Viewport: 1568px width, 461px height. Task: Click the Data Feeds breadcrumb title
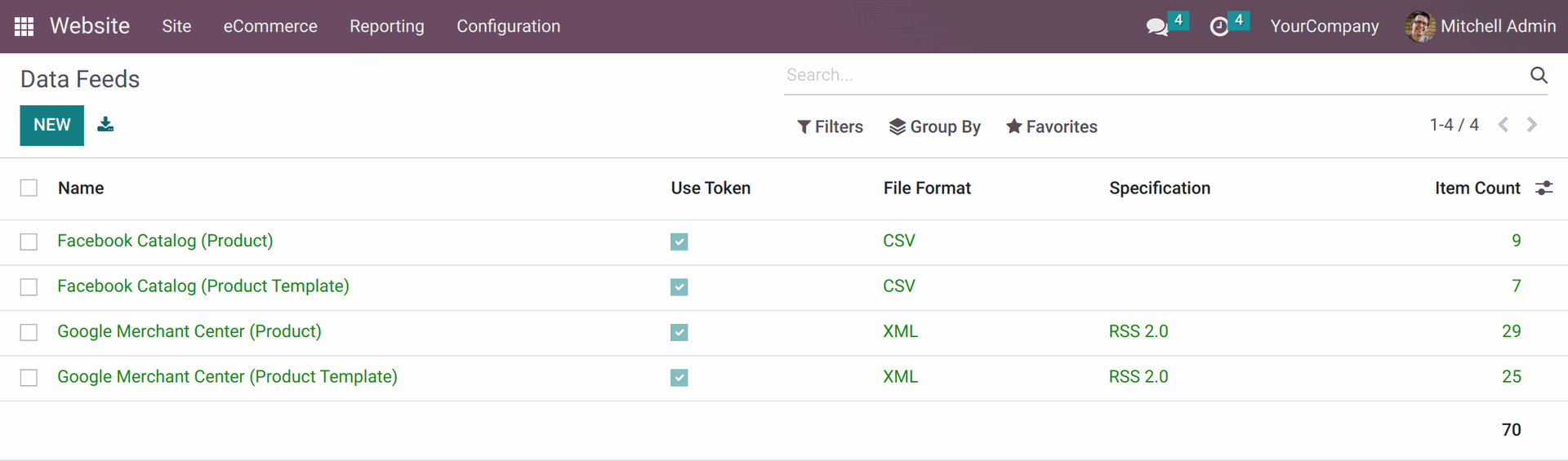pos(80,79)
